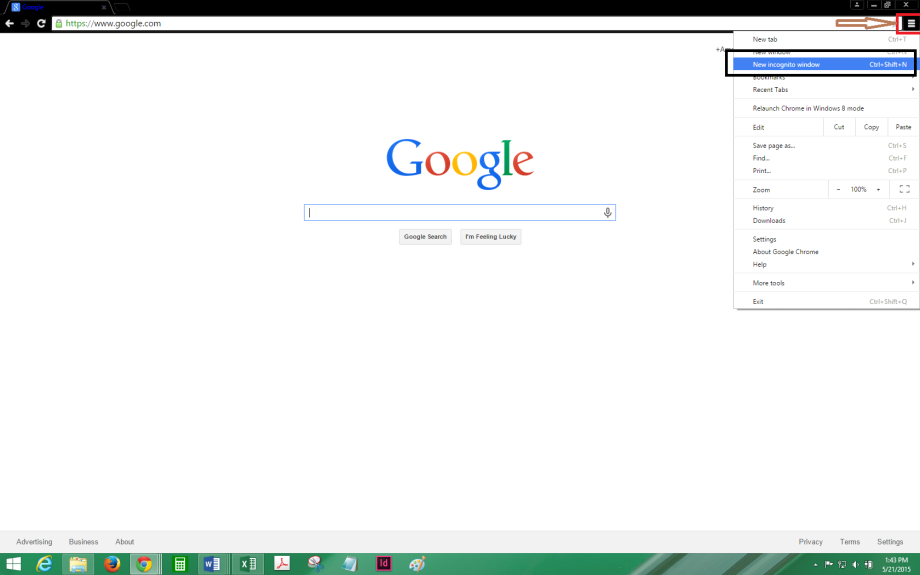Select Print... in Chrome menu
This screenshot has height=575, width=920.
[826, 171]
